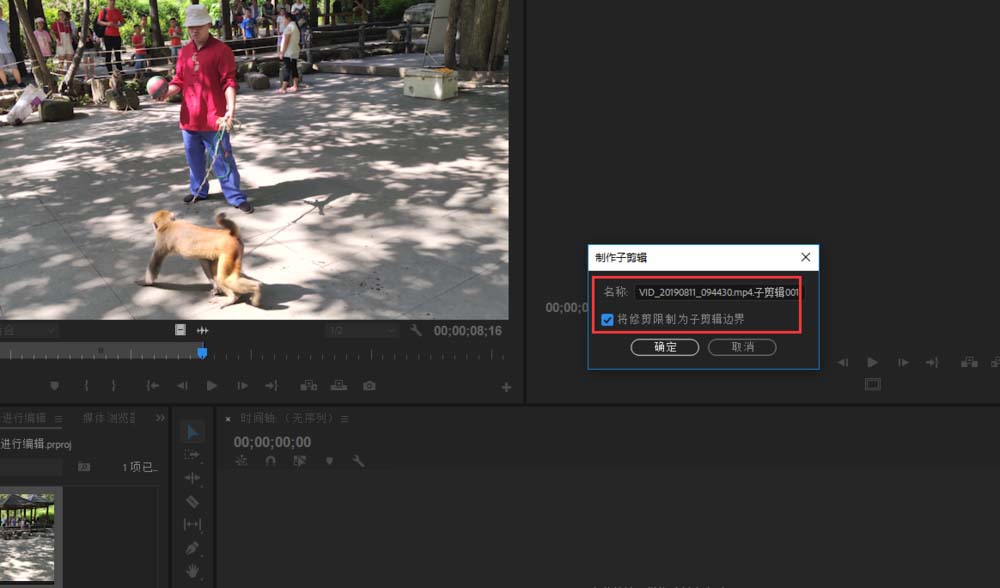This screenshot has height=588, width=1000.
Task: Activate the Pen tool
Action: [x=193, y=548]
